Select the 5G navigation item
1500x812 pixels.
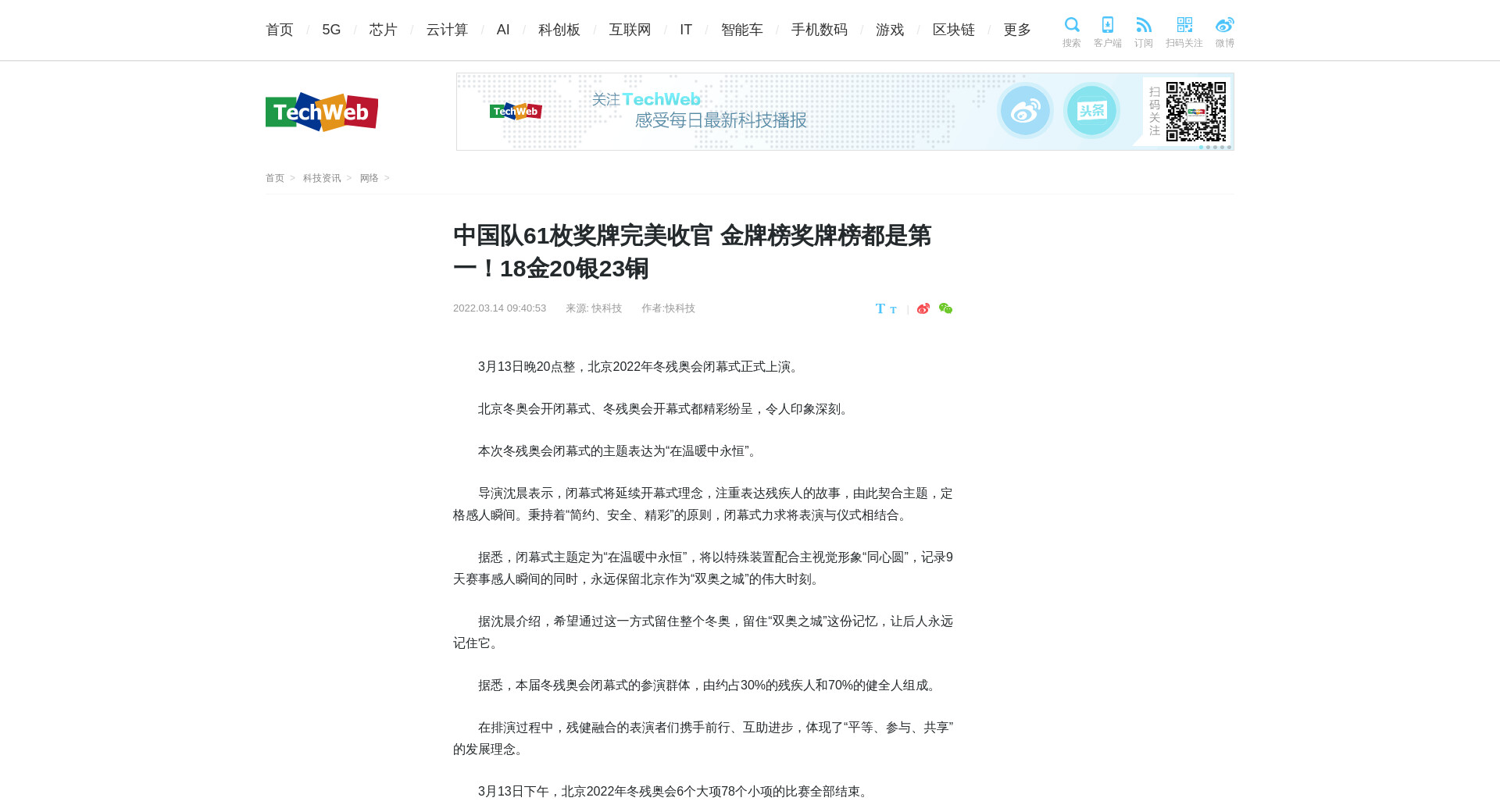[x=331, y=30]
